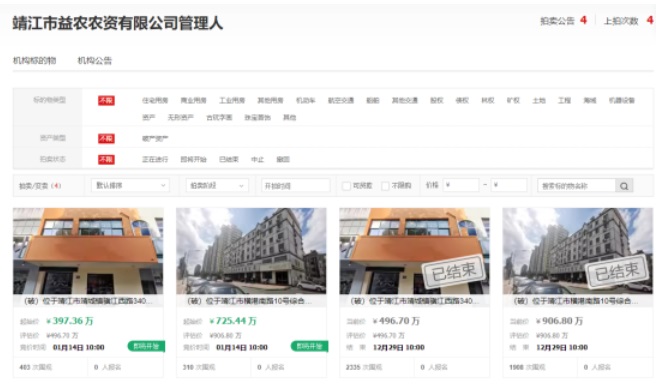Toggle the 不限购 checkbox
The height and width of the screenshot is (390, 665).
click(385, 186)
